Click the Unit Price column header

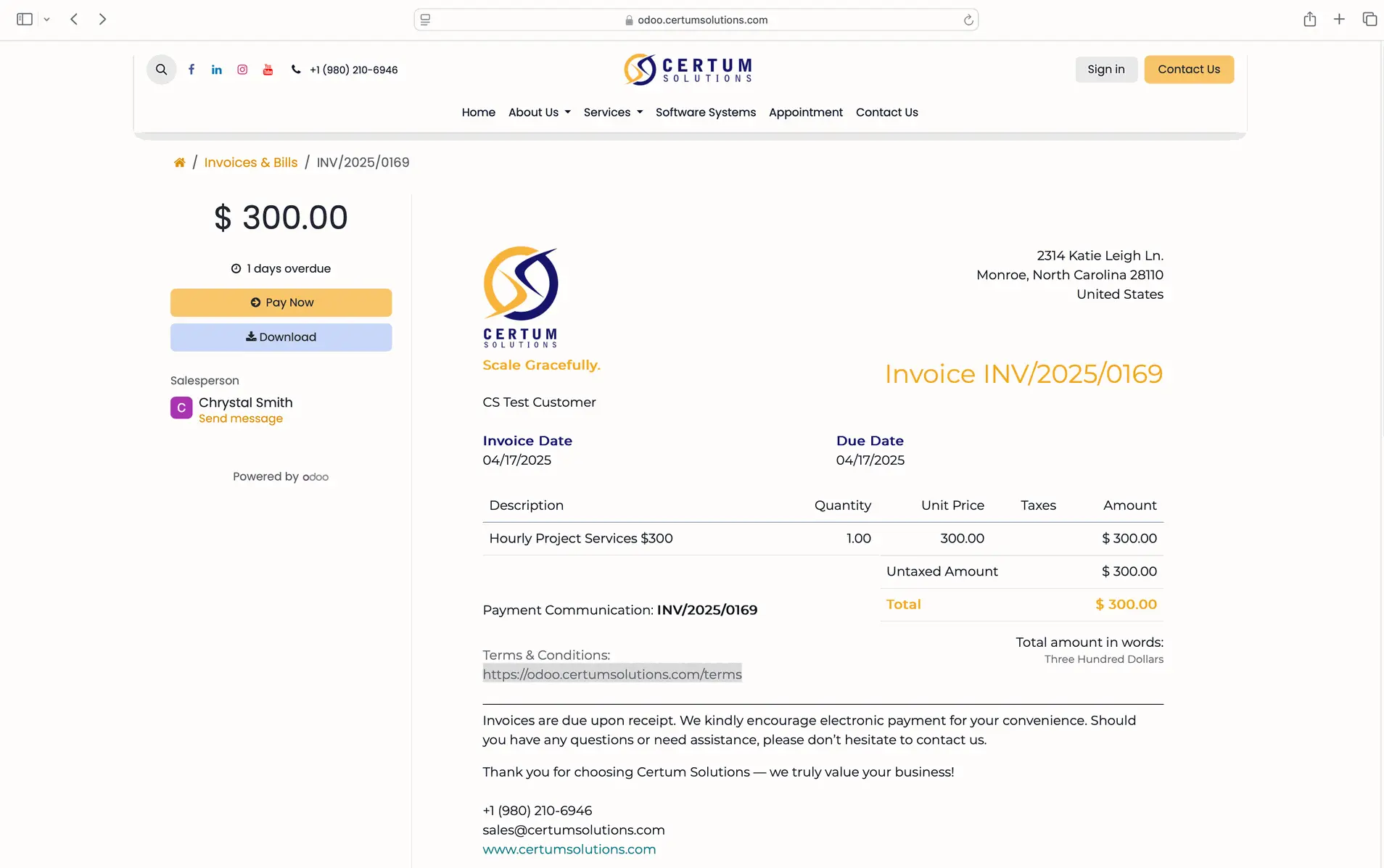coord(952,505)
